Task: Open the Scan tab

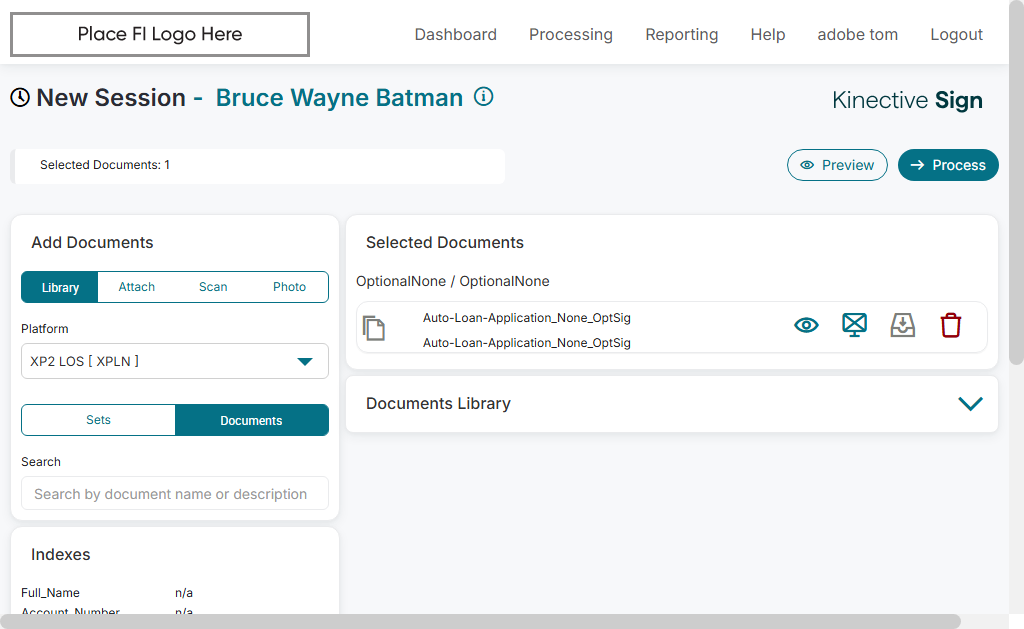Action: pos(213,287)
